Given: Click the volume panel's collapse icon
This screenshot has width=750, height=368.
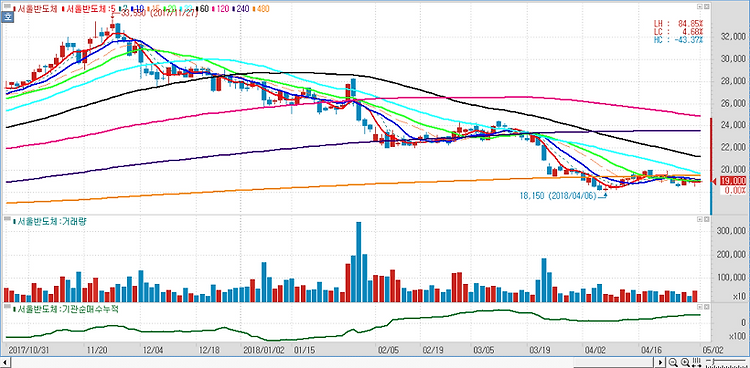Looking at the screenshot, I should point(700,219).
